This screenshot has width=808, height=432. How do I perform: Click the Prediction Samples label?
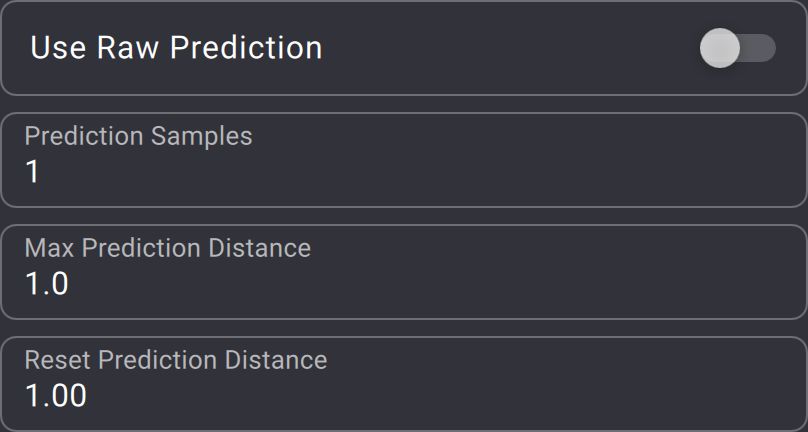point(138,136)
